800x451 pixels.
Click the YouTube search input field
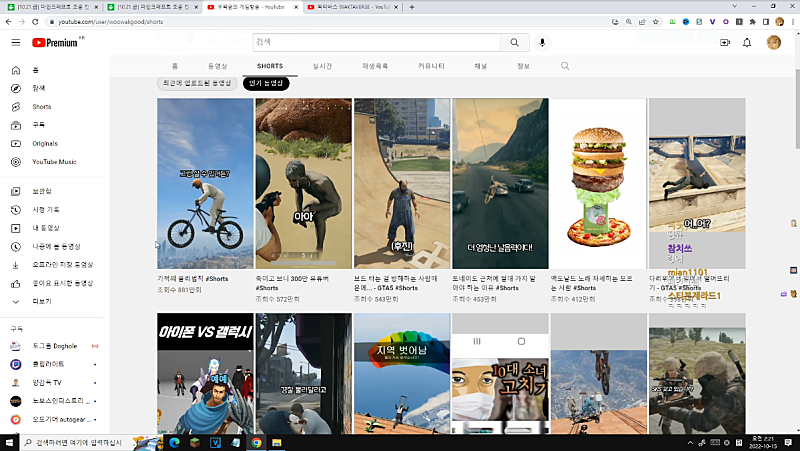[x=377, y=42]
